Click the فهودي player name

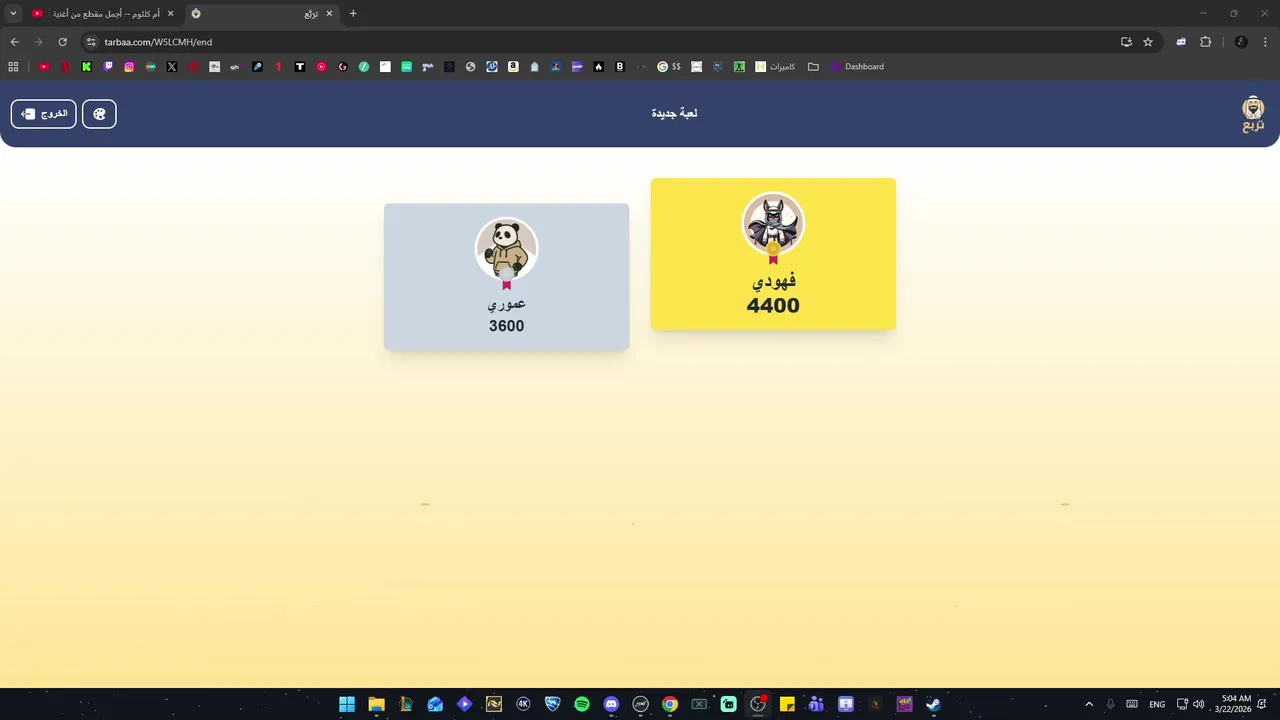click(773, 280)
